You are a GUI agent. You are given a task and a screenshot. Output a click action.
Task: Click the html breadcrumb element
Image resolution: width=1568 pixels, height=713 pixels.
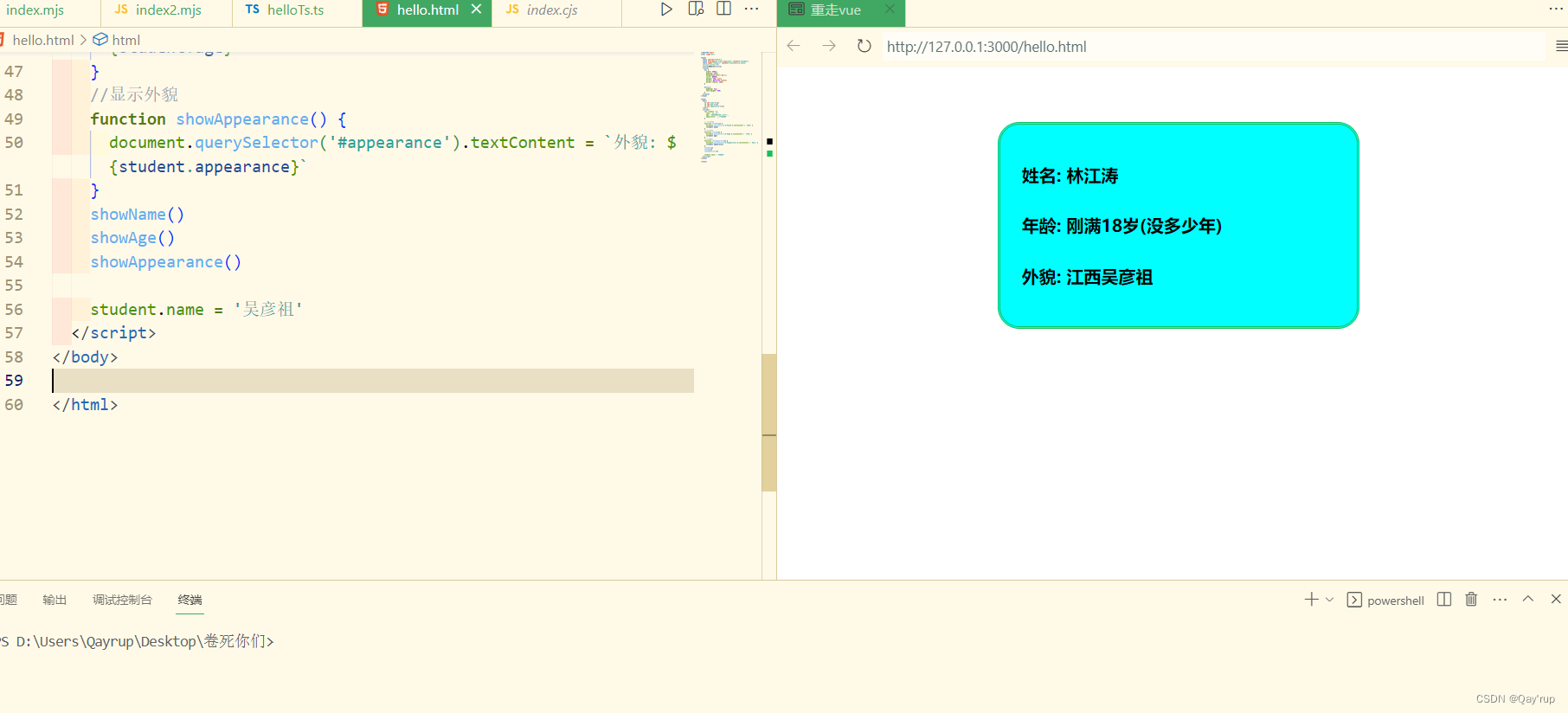(x=125, y=40)
